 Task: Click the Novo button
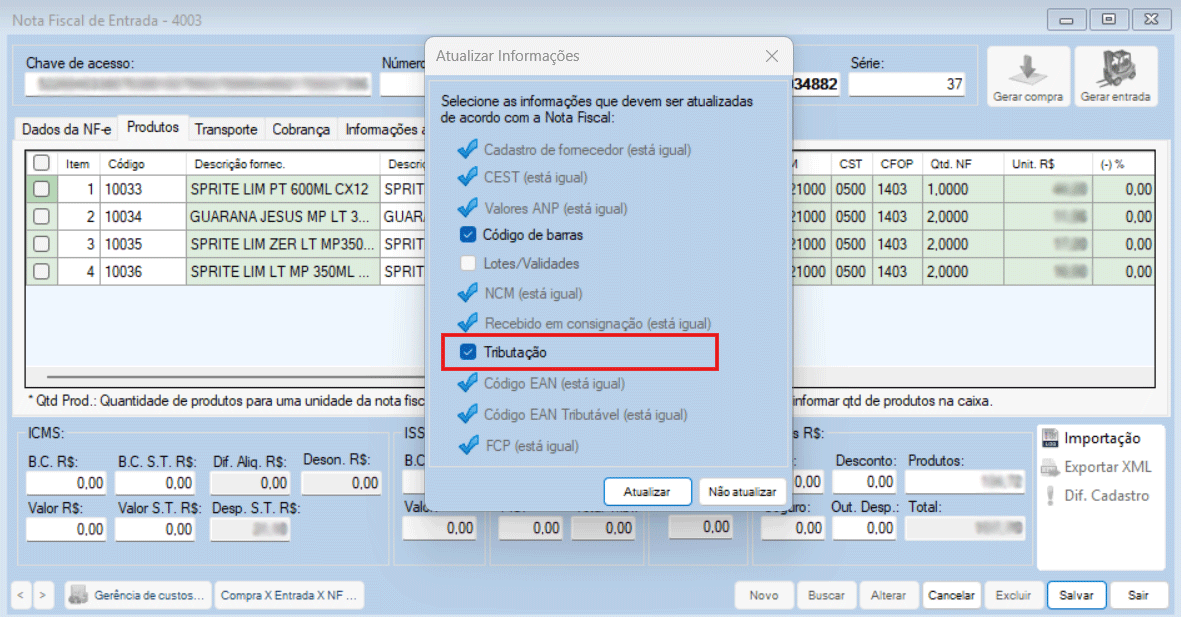tap(764, 595)
